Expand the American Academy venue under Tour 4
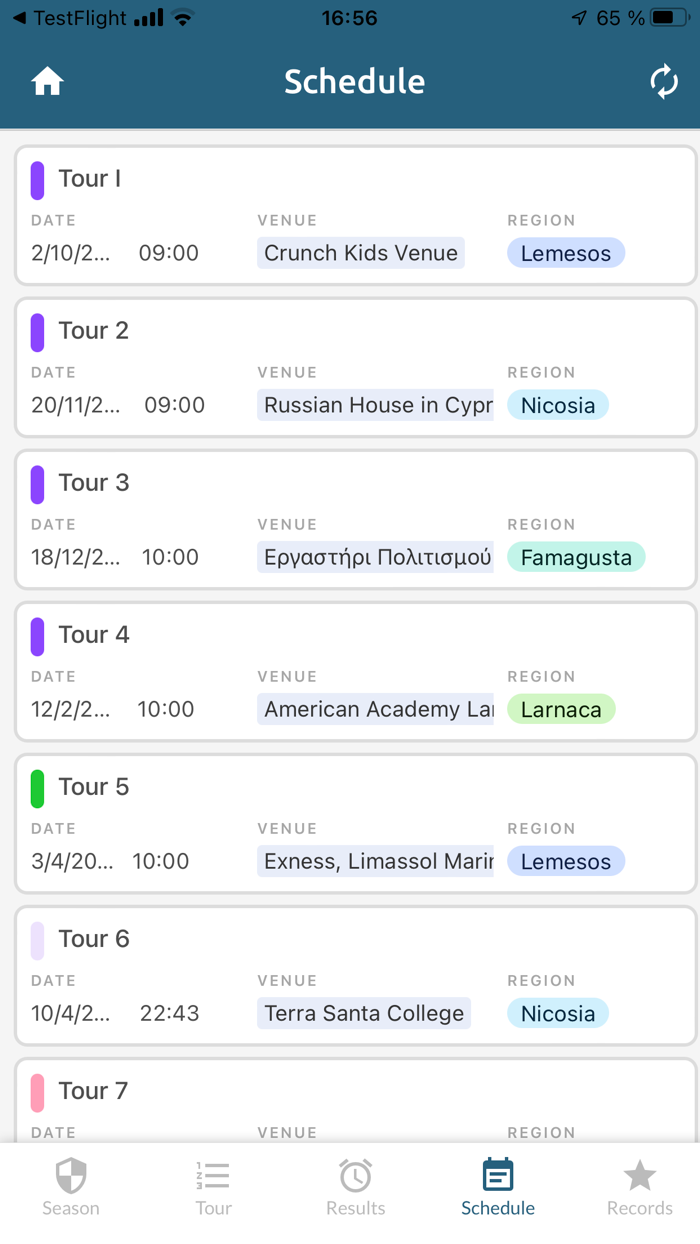The height and width of the screenshot is (1244, 700). pyautogui.click(x=377, y=709)
